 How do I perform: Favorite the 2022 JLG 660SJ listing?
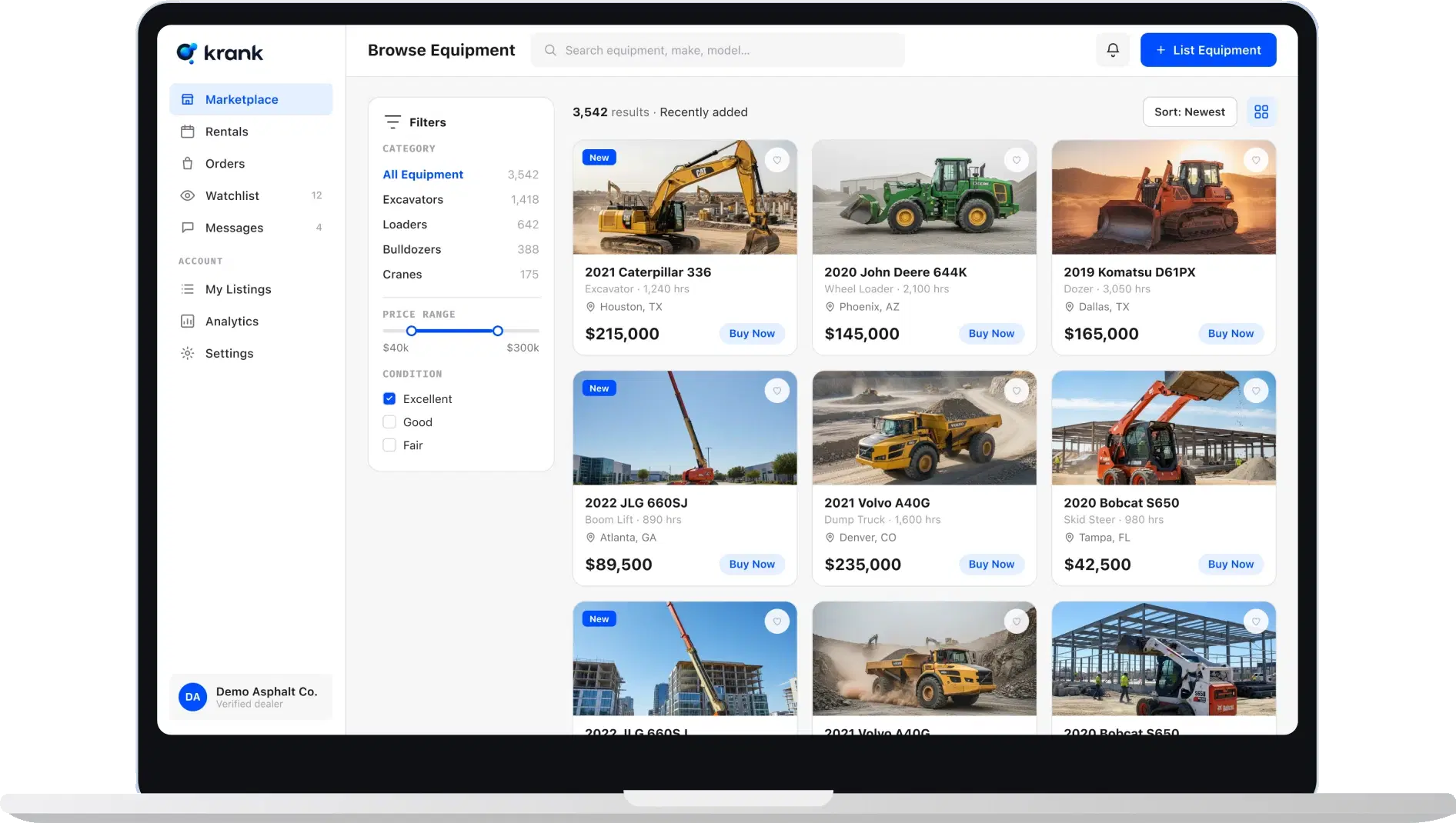click(777, 391)
